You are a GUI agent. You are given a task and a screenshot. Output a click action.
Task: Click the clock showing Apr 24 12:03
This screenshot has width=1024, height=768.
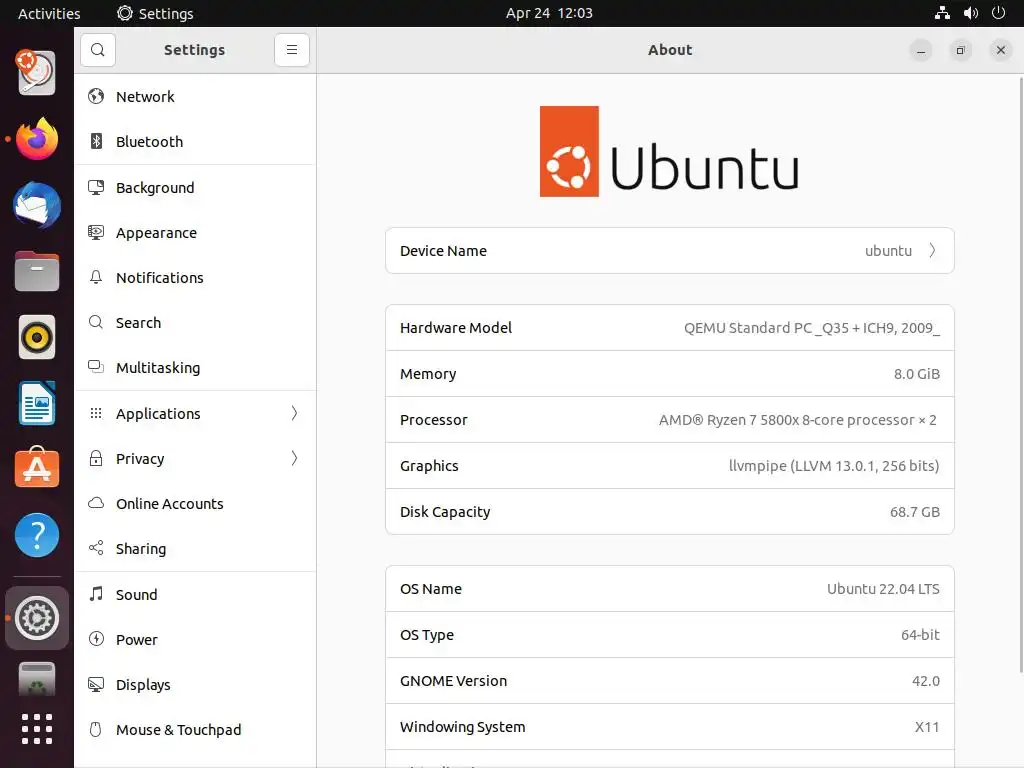coord(549,13)
